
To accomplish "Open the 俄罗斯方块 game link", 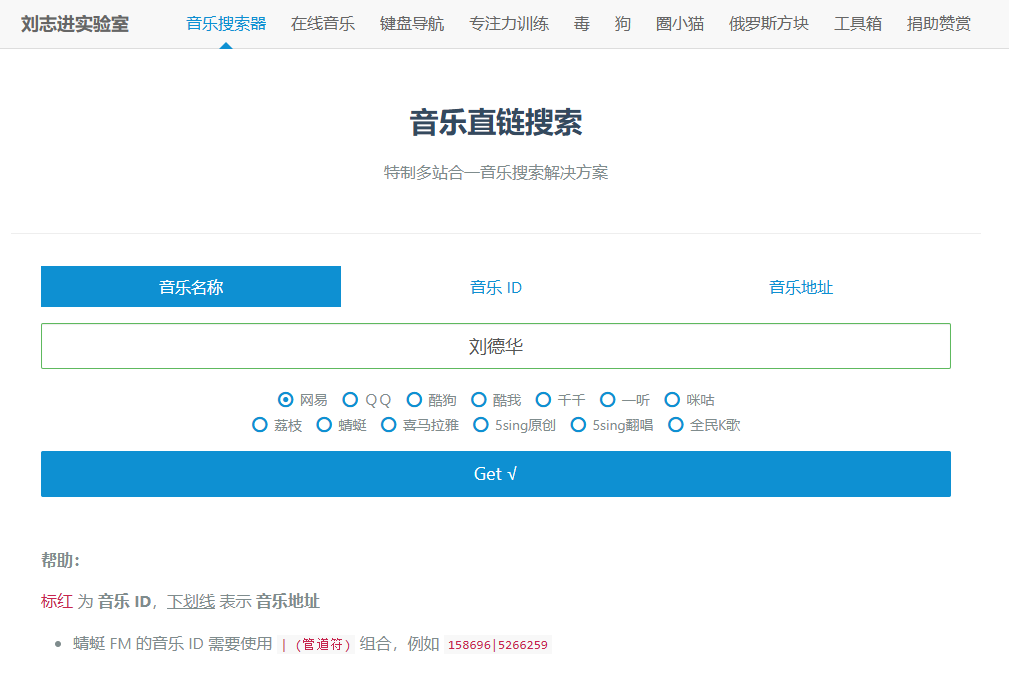I will coord(769,24).
